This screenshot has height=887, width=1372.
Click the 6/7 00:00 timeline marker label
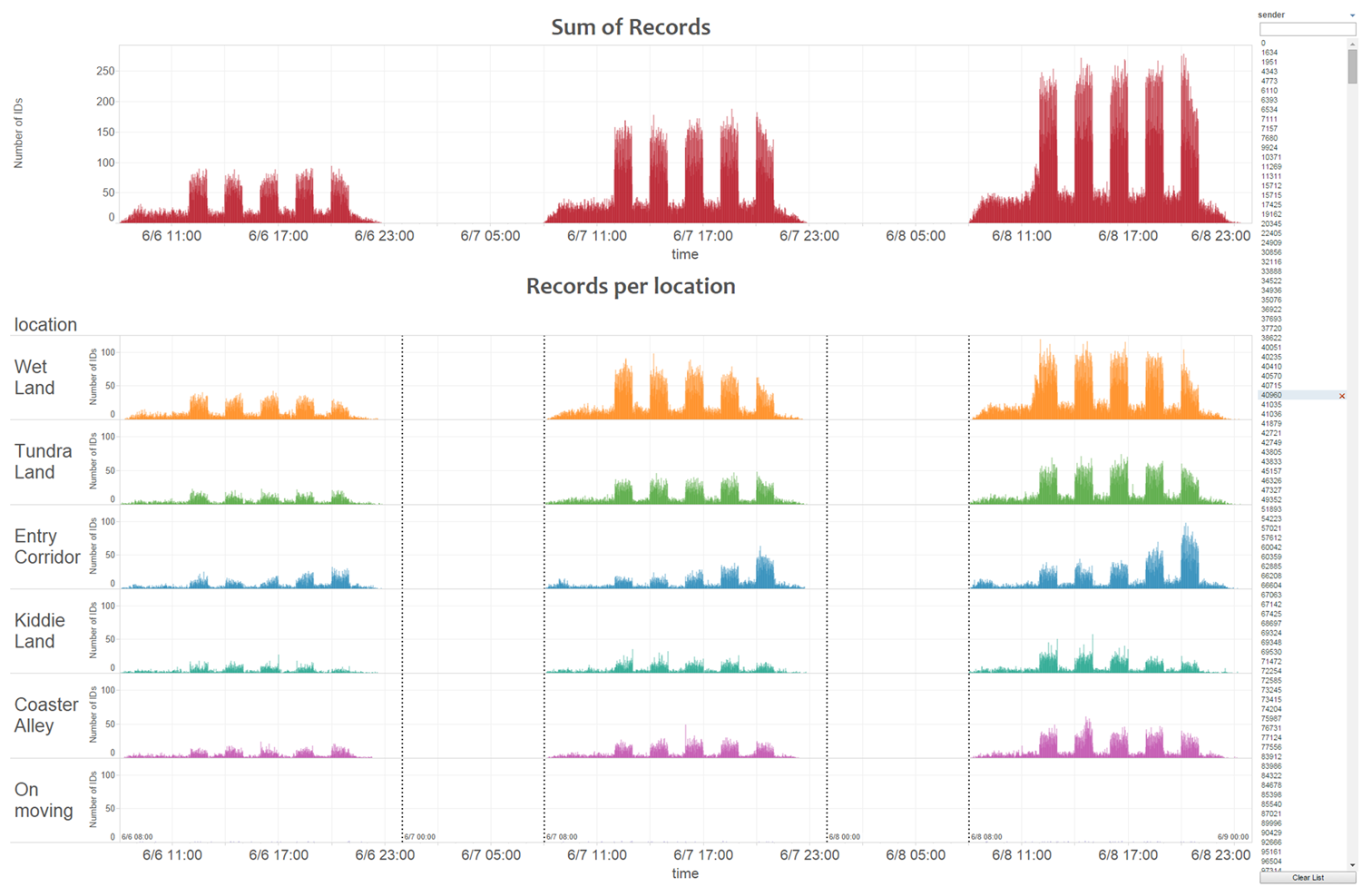click(x=420, y=837)
